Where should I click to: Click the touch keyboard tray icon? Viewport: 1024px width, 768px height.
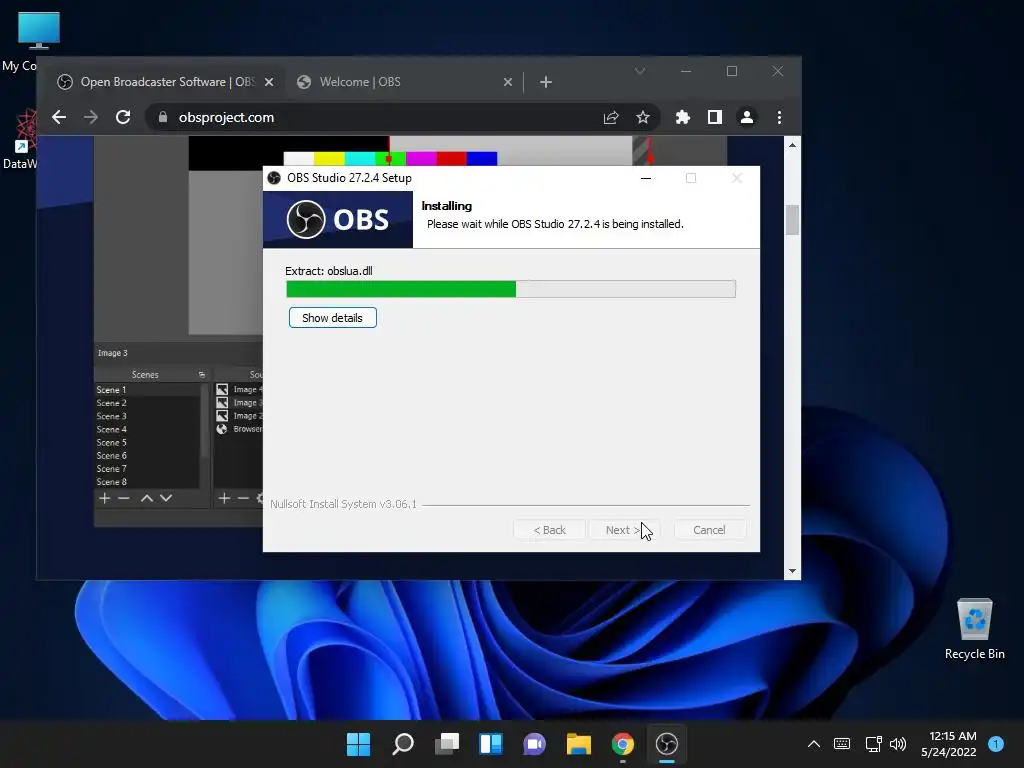click(x=842, y=744)
